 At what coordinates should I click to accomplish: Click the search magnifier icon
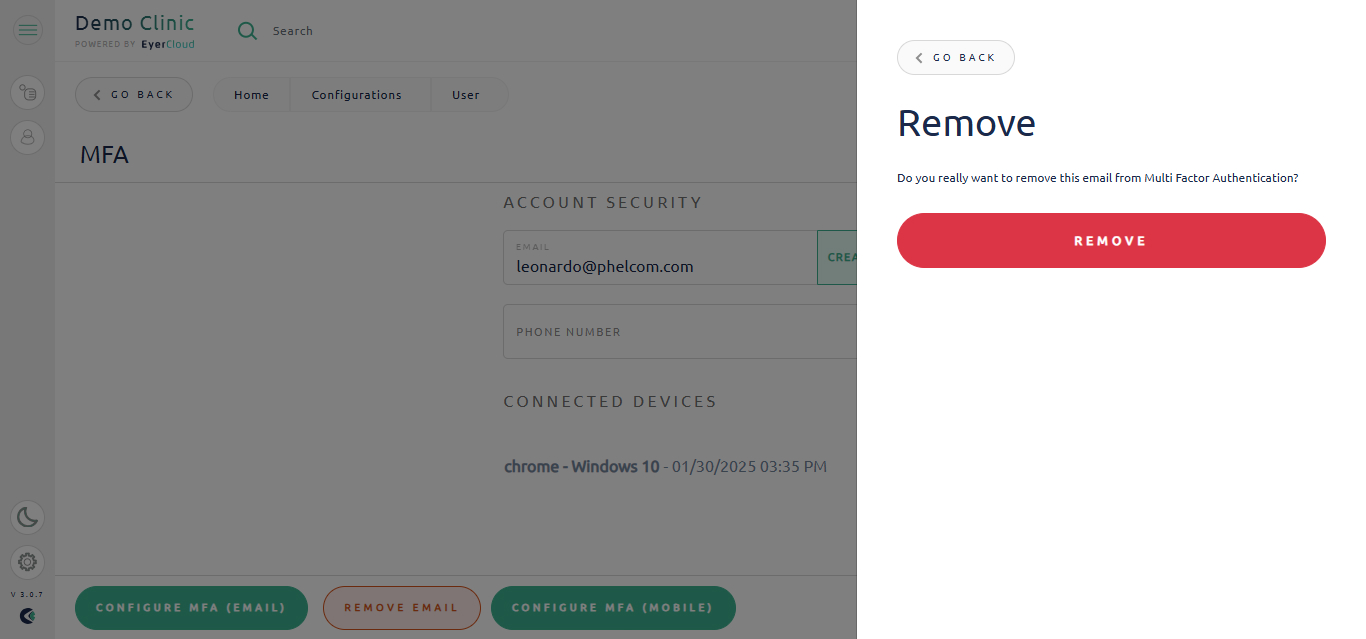[247, 31]
